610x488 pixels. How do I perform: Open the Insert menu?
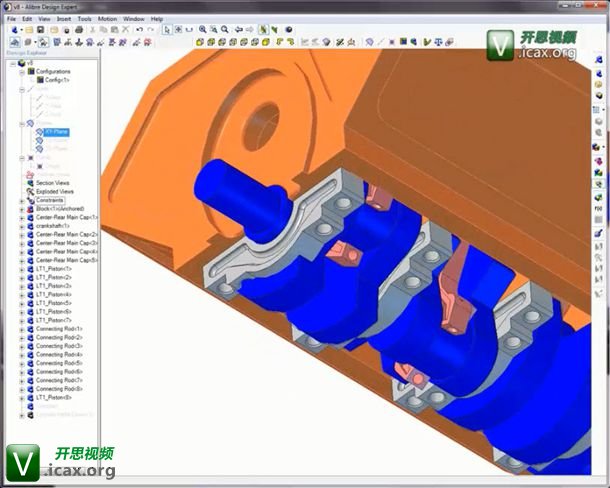pyautogui.click(x=64, y=19)
